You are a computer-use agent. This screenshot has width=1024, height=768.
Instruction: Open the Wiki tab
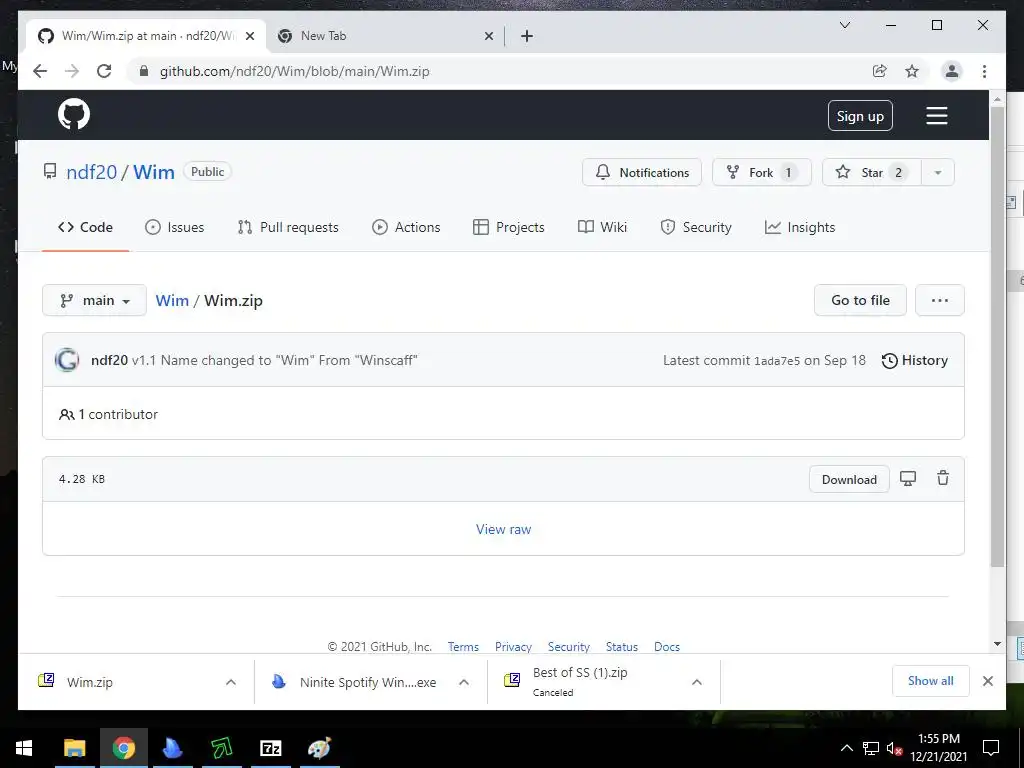[x=603, y=227]
